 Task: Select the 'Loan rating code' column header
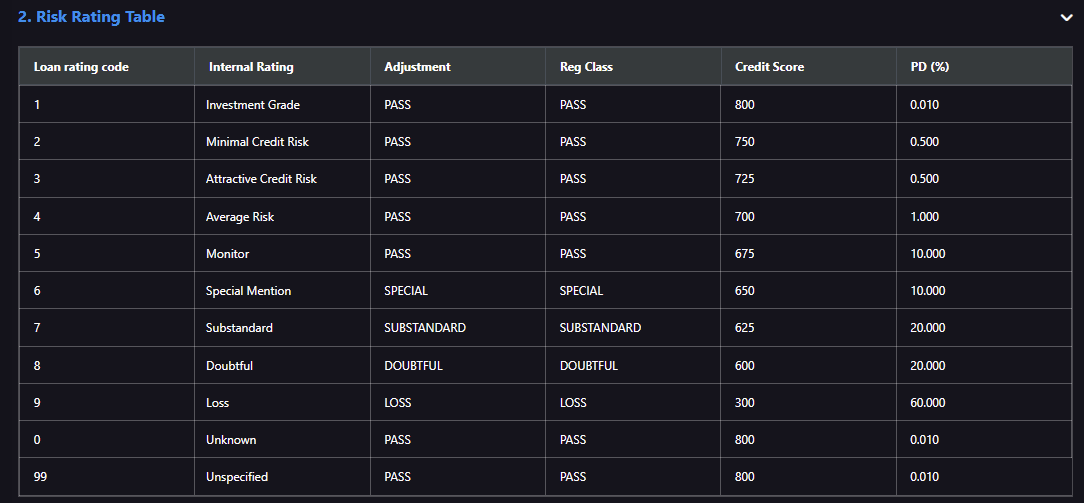[106, 67]
